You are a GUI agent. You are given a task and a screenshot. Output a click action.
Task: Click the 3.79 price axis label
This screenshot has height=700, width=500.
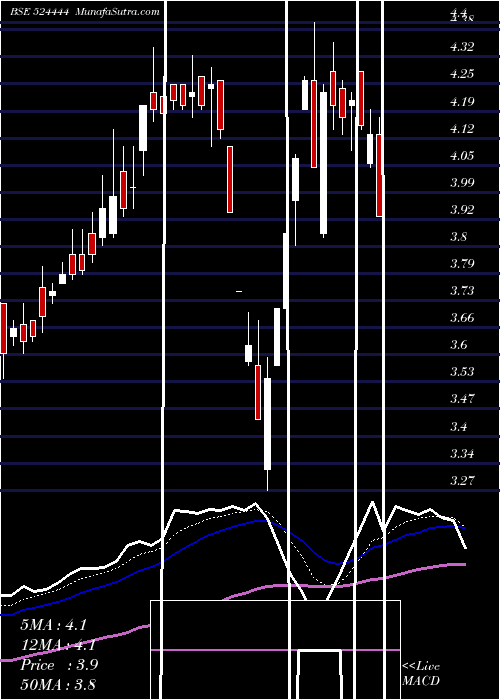462,263
